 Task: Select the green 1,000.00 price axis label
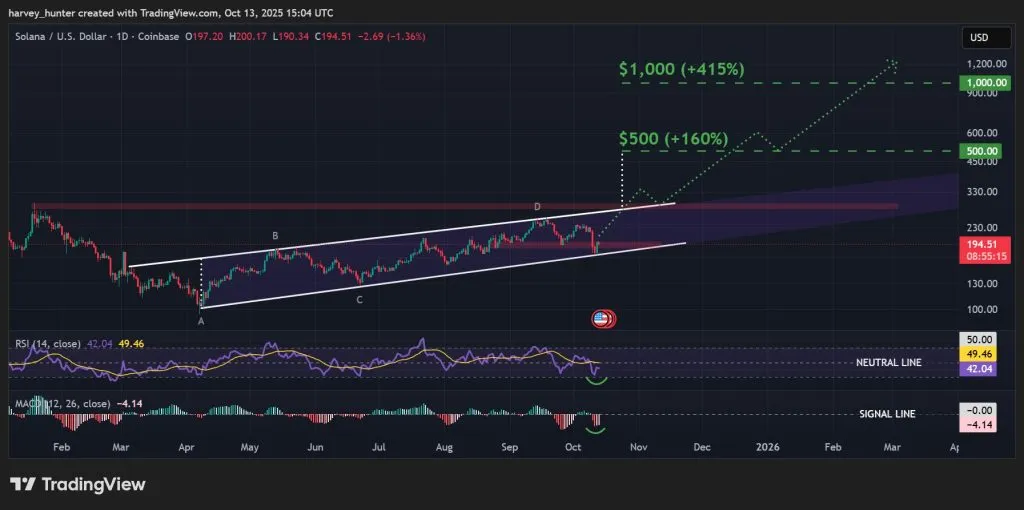coord(984,83)
